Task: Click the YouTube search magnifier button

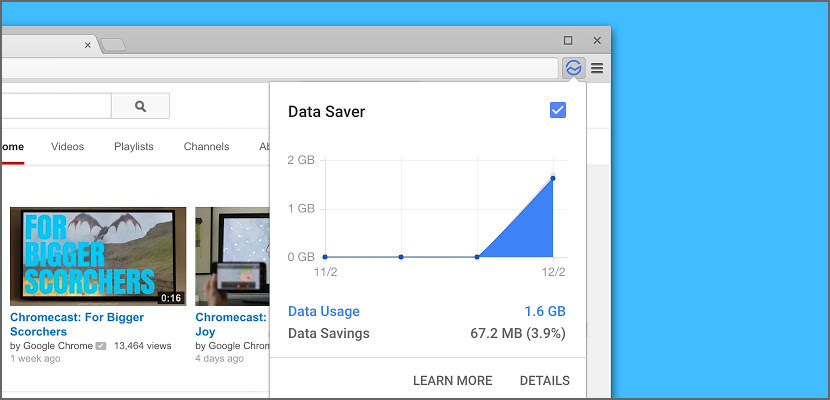Action: click(x=140, y=106)
